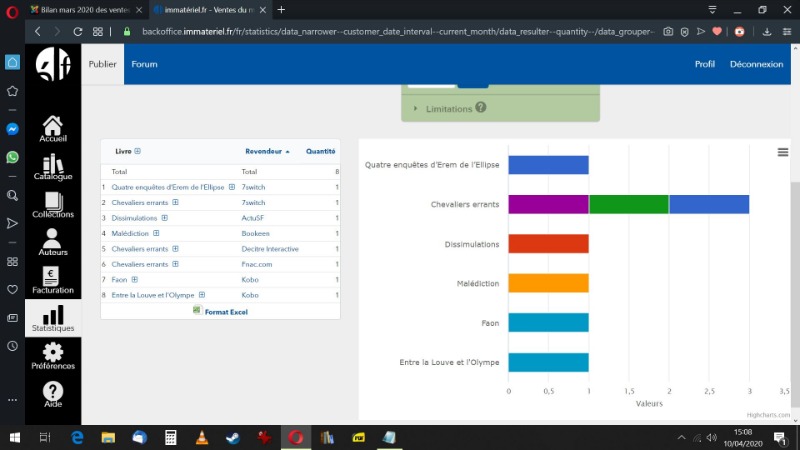Select the Publier tab

[x=103, y=64]
